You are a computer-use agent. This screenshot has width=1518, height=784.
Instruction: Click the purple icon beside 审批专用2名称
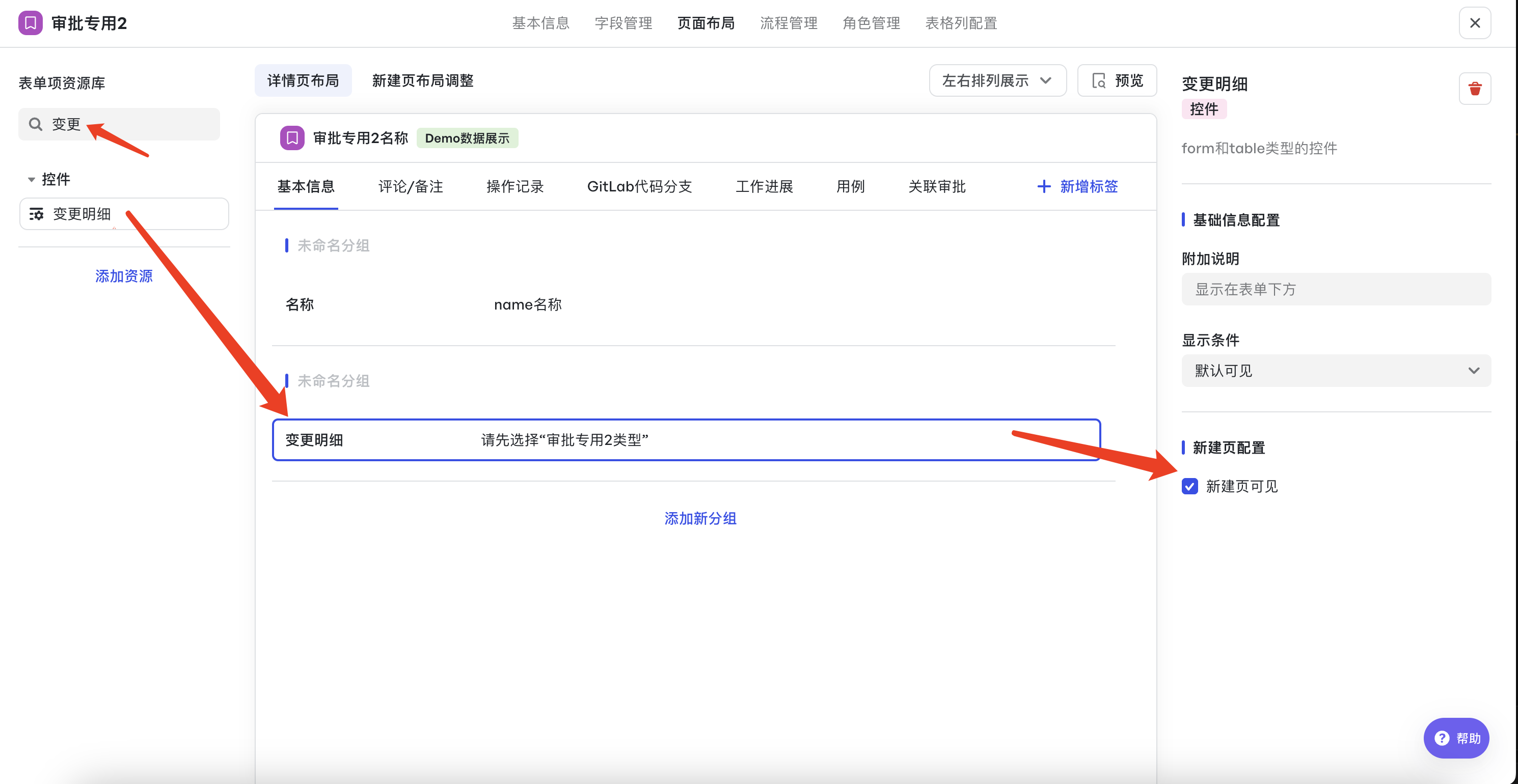point(292,138)
